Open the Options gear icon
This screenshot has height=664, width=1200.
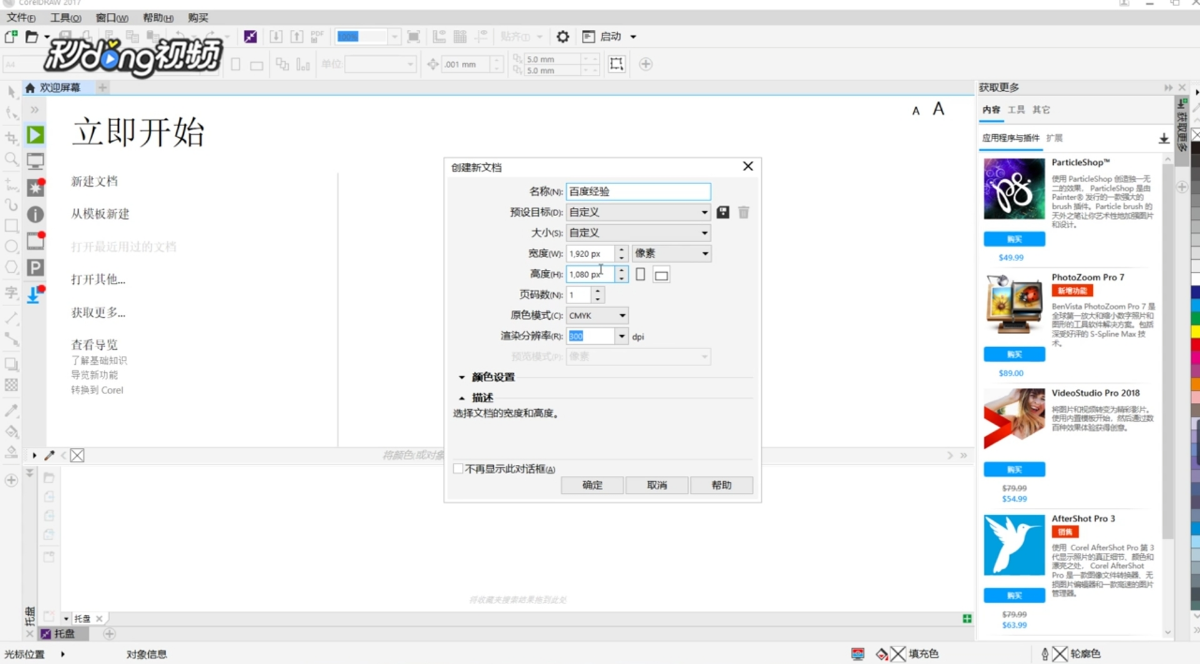pos(563,37)
